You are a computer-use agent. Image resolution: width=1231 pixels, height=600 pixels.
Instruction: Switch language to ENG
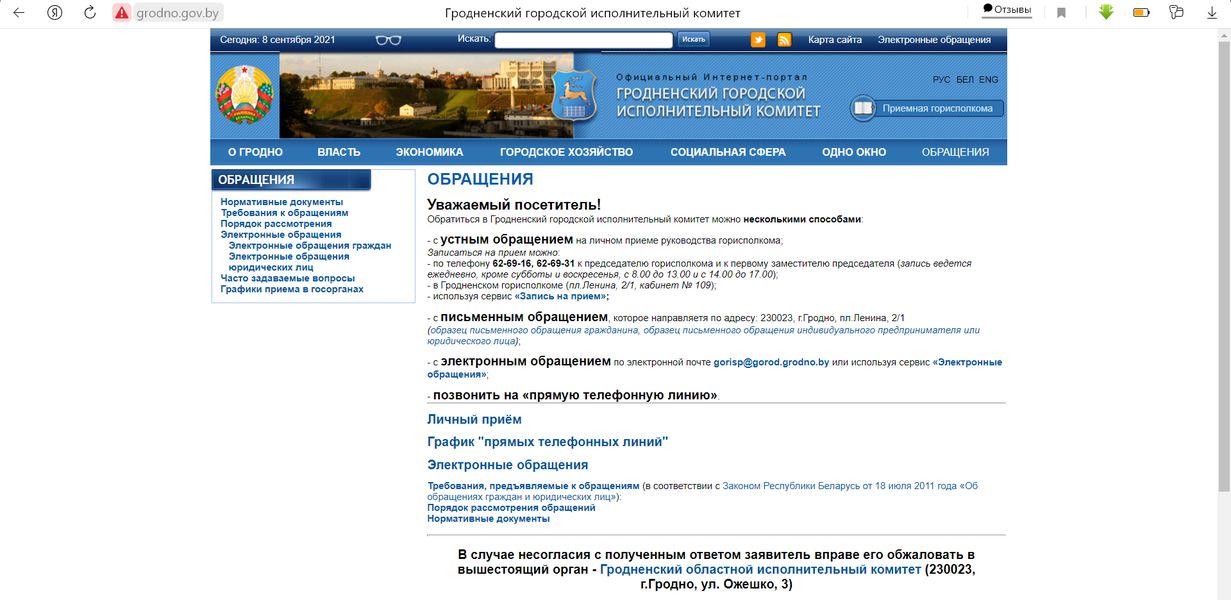[988, 79]
